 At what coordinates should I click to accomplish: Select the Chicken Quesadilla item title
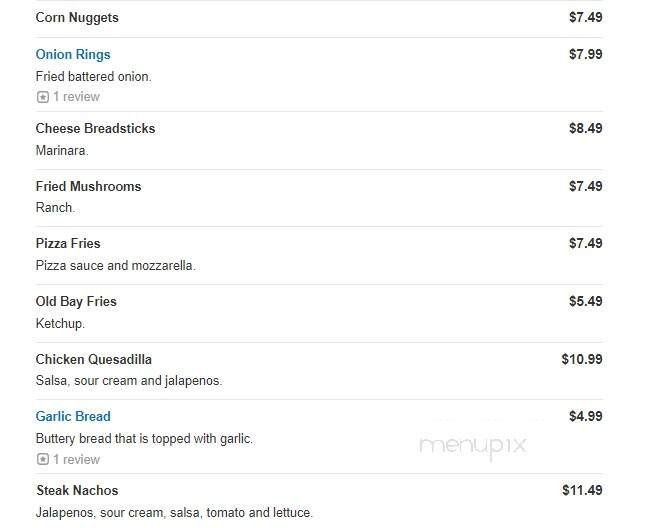tap(93, 360)
